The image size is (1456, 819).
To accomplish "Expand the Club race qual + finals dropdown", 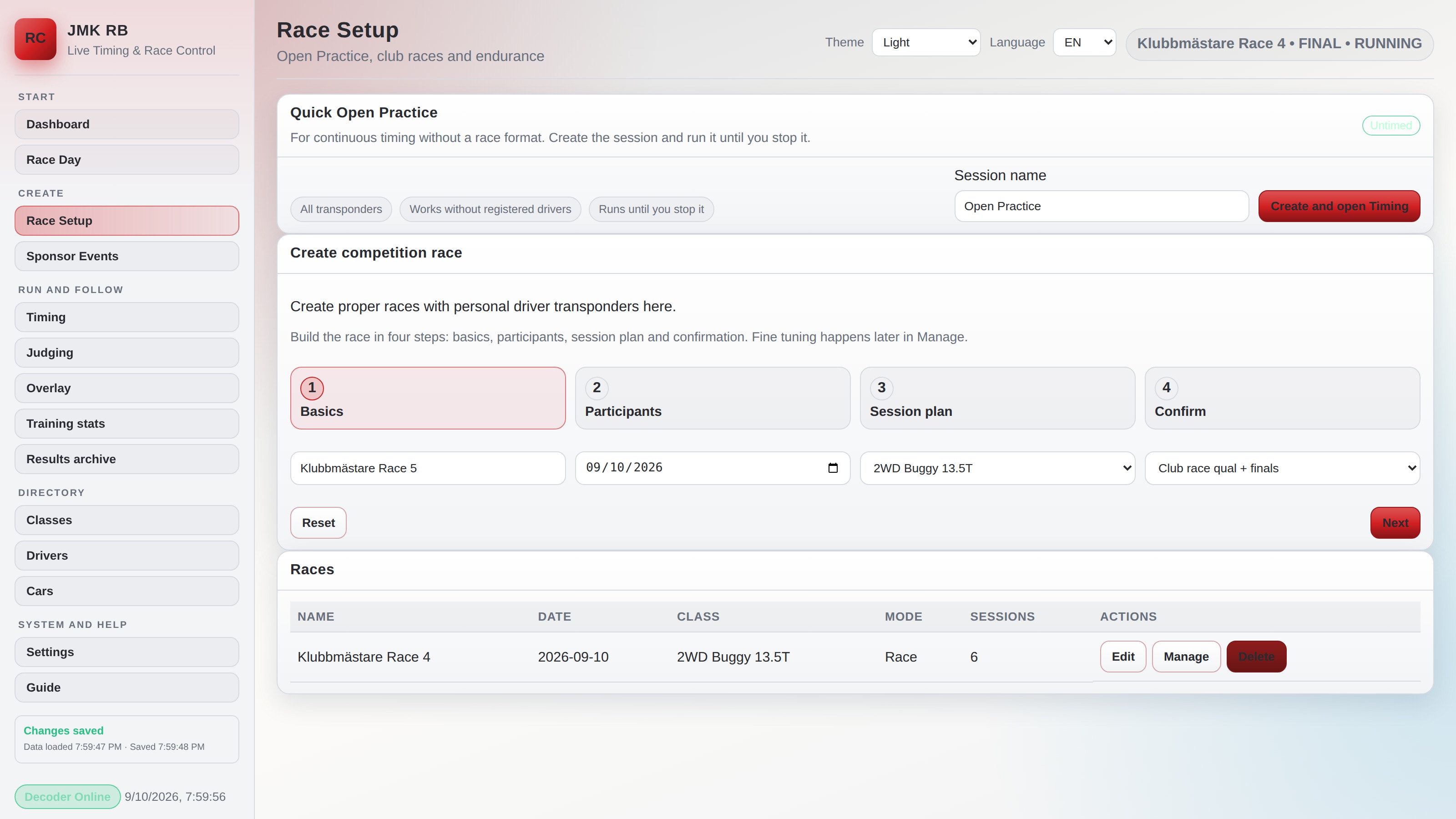I will click(x=1283, y=468).
